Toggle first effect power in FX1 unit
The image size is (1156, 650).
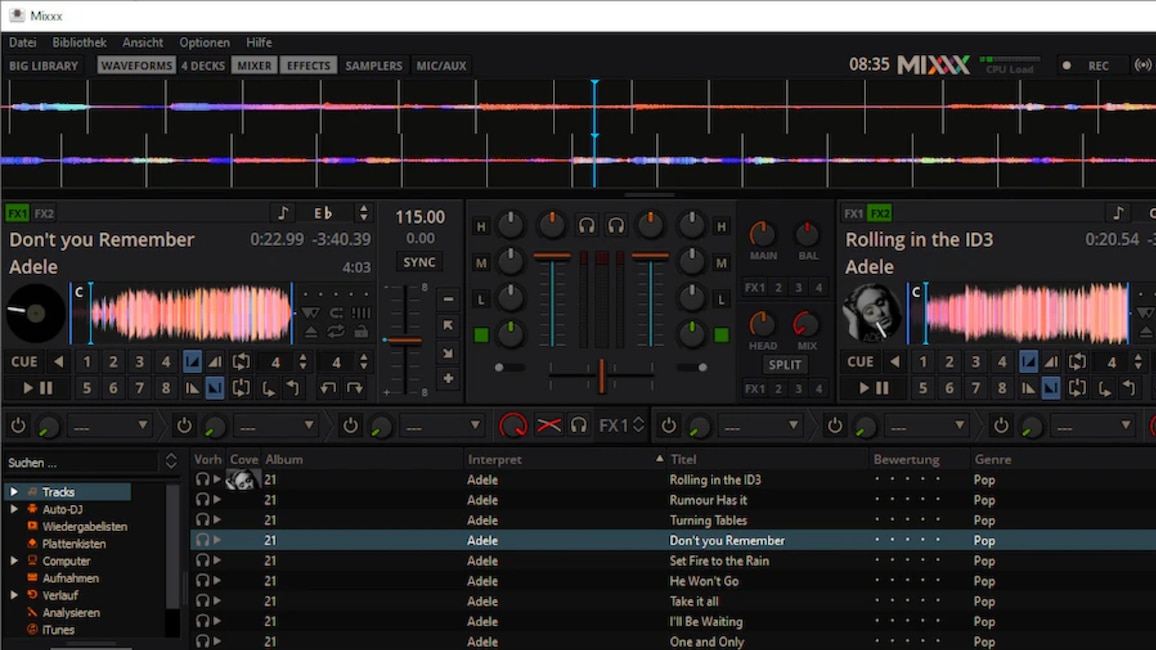coord(18,425)
